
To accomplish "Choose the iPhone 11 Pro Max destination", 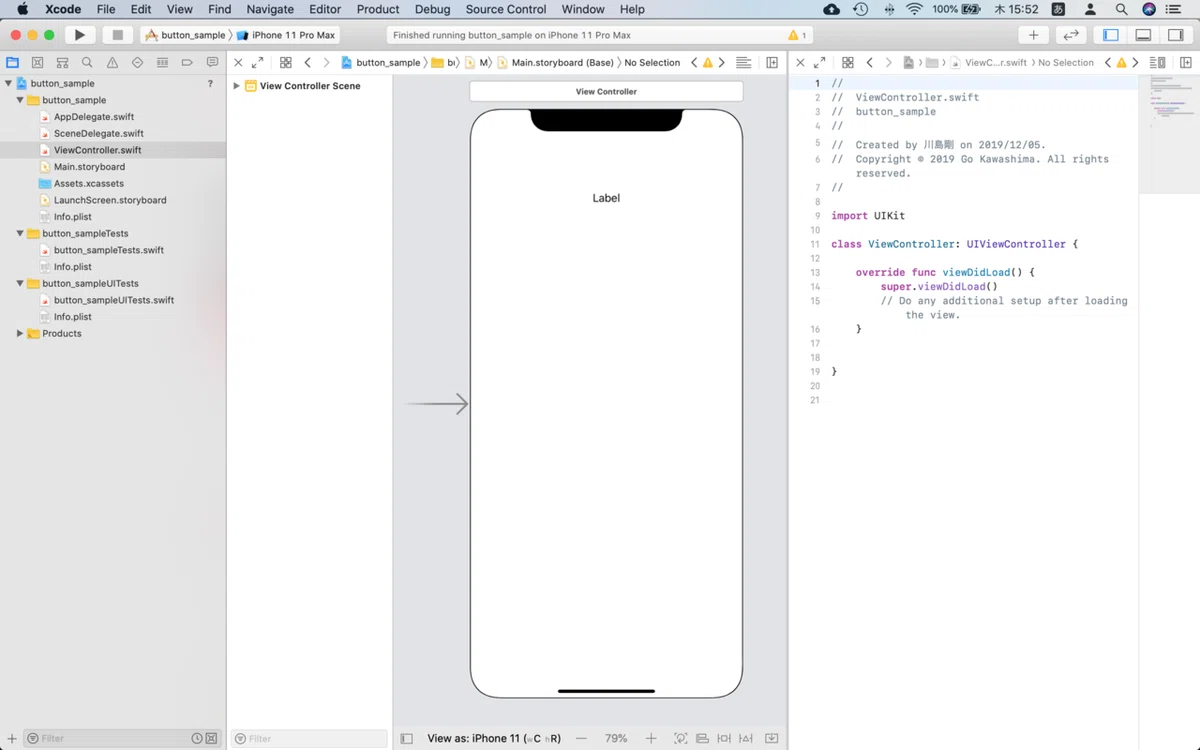I will 286,35.
